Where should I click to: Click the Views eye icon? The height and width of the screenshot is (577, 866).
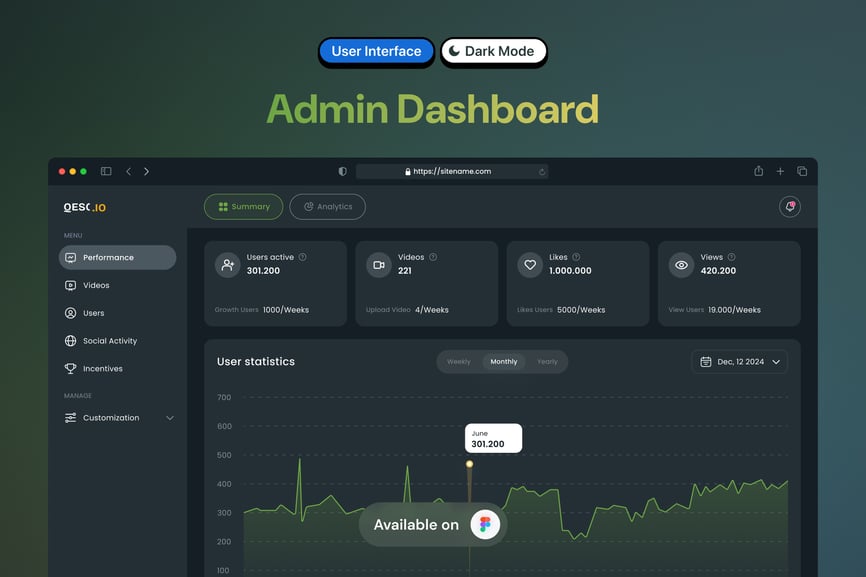(x=682, y=265)
